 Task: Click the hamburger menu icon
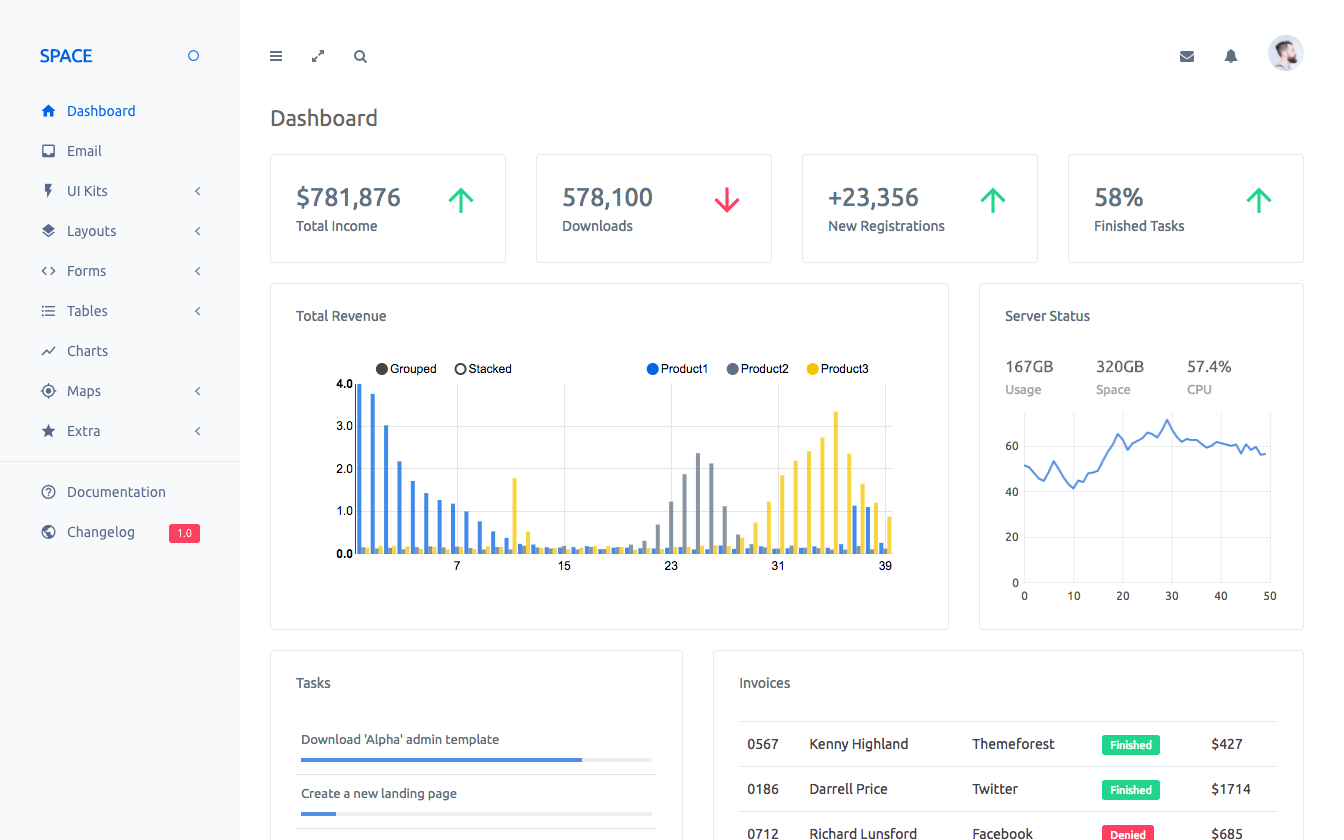tap(276, 56)
